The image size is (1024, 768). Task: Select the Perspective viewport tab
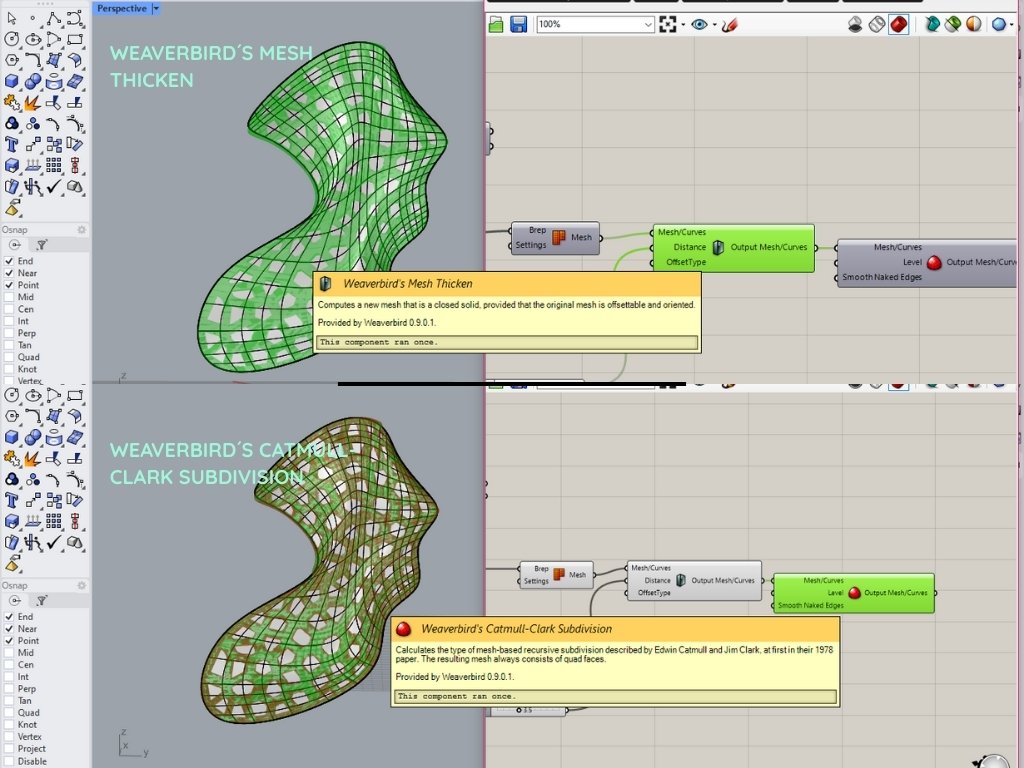point(121,8)
